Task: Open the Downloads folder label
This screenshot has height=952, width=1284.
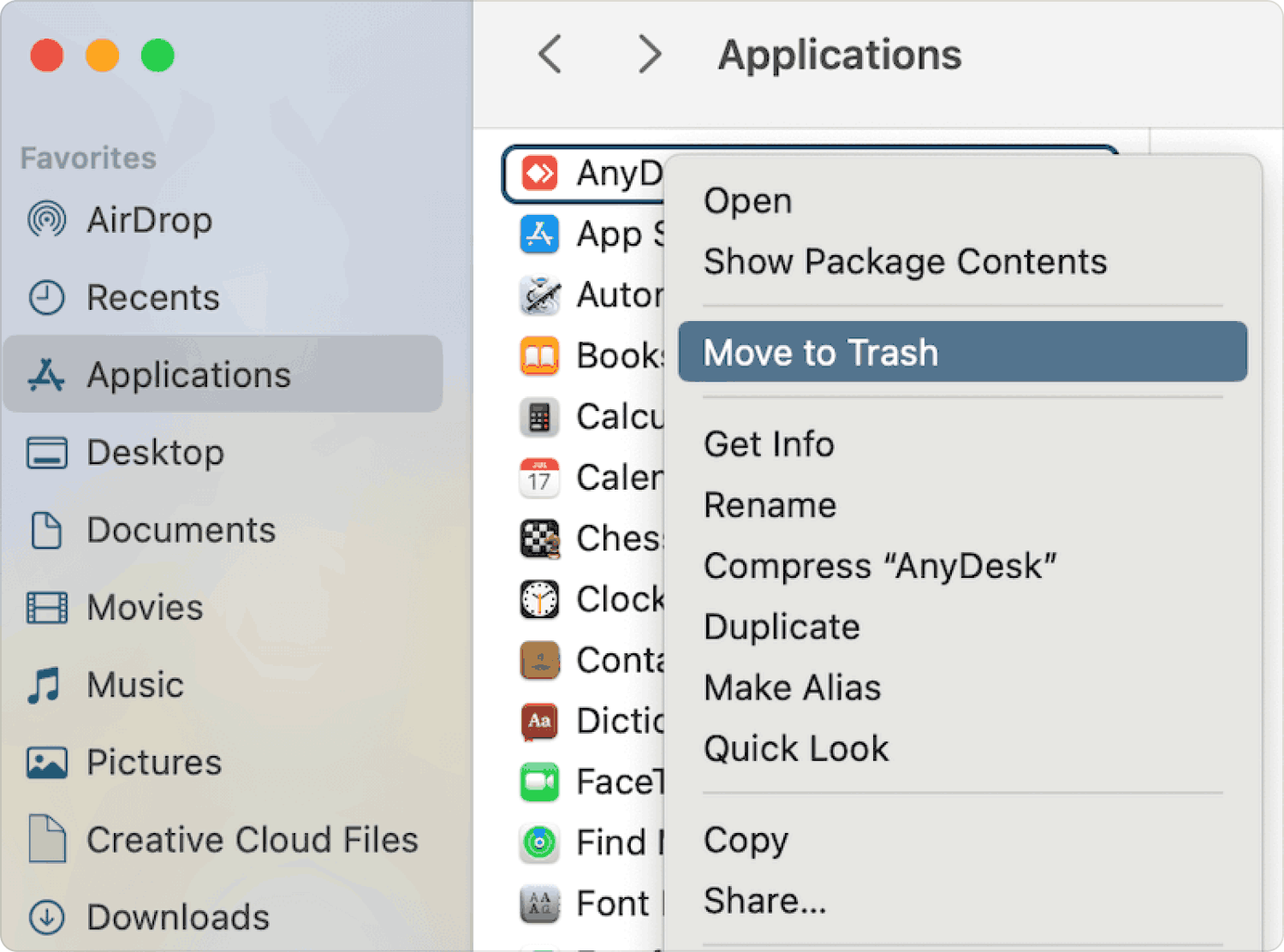Action: click(x=178, y=917)
